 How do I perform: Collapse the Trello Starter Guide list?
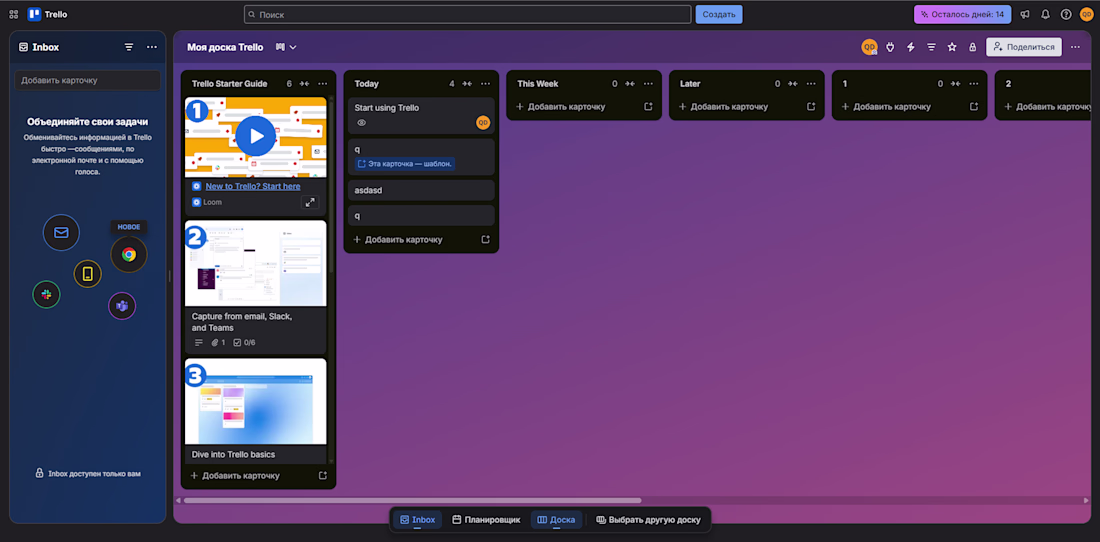pos(304,83)
